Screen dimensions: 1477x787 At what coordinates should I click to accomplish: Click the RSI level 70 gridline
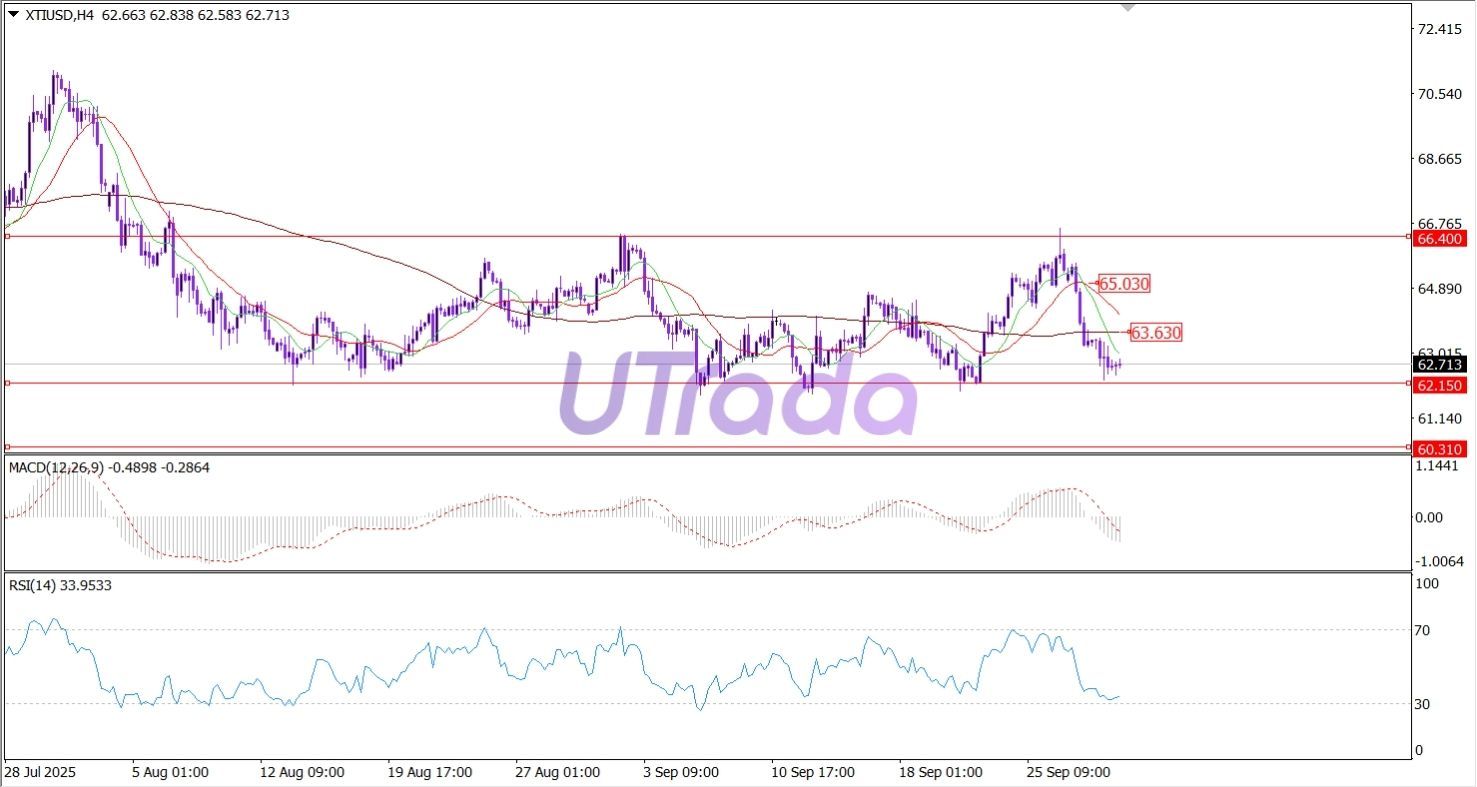click(x=700, y=630)
